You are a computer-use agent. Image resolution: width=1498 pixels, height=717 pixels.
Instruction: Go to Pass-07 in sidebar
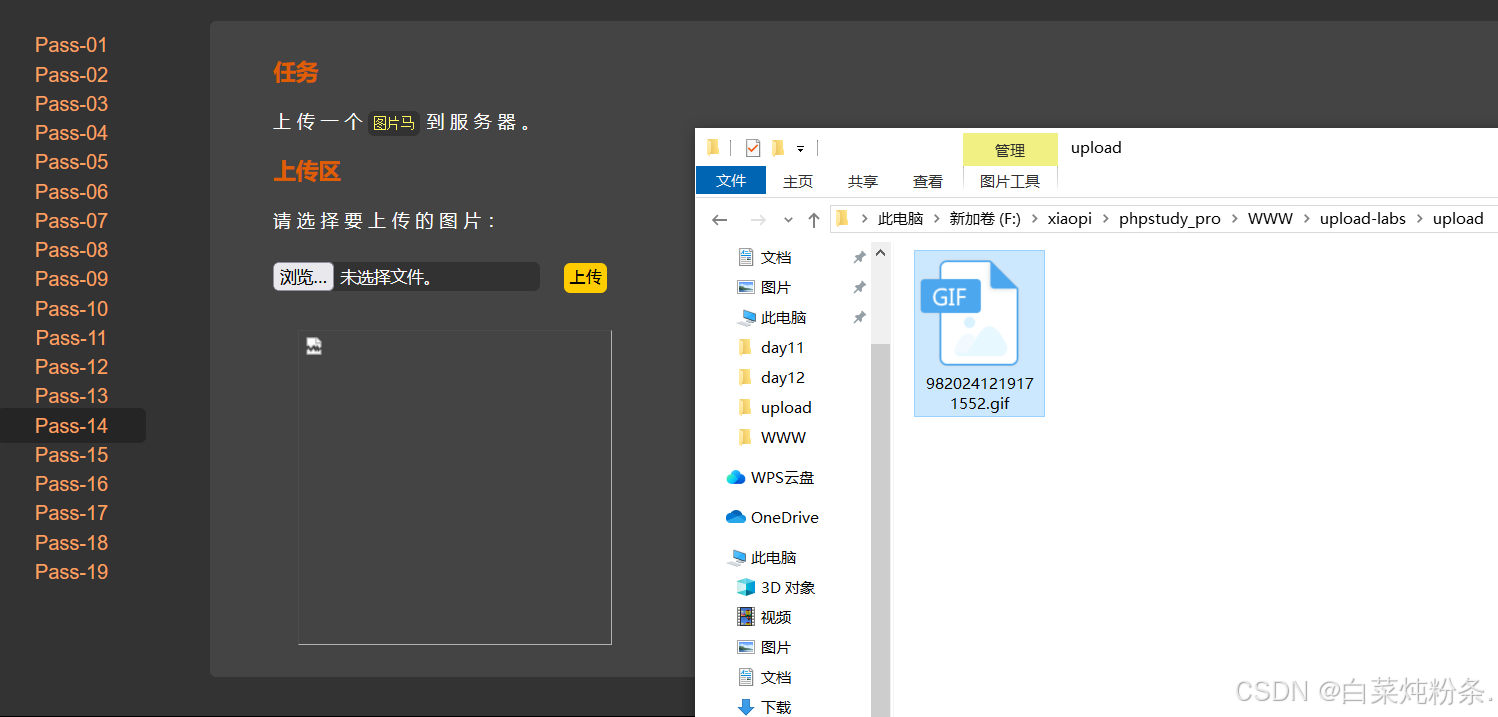pos(71,221)
